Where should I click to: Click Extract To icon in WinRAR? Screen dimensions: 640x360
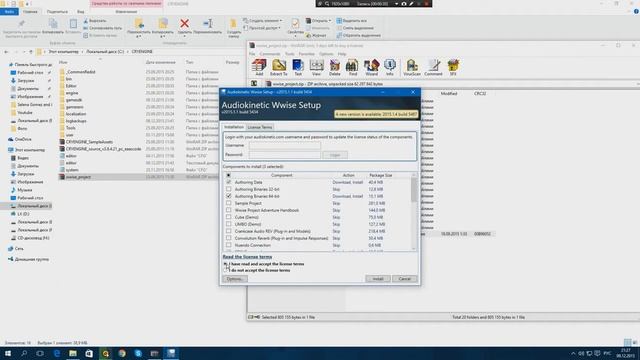(x=279, y=67)
